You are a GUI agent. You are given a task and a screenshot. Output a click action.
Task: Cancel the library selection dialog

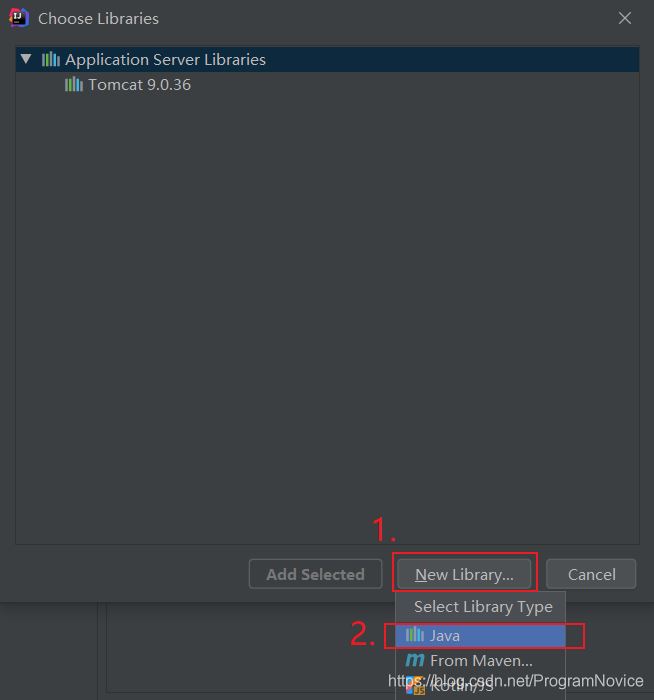pyautogui.click(x=591, y=574)
